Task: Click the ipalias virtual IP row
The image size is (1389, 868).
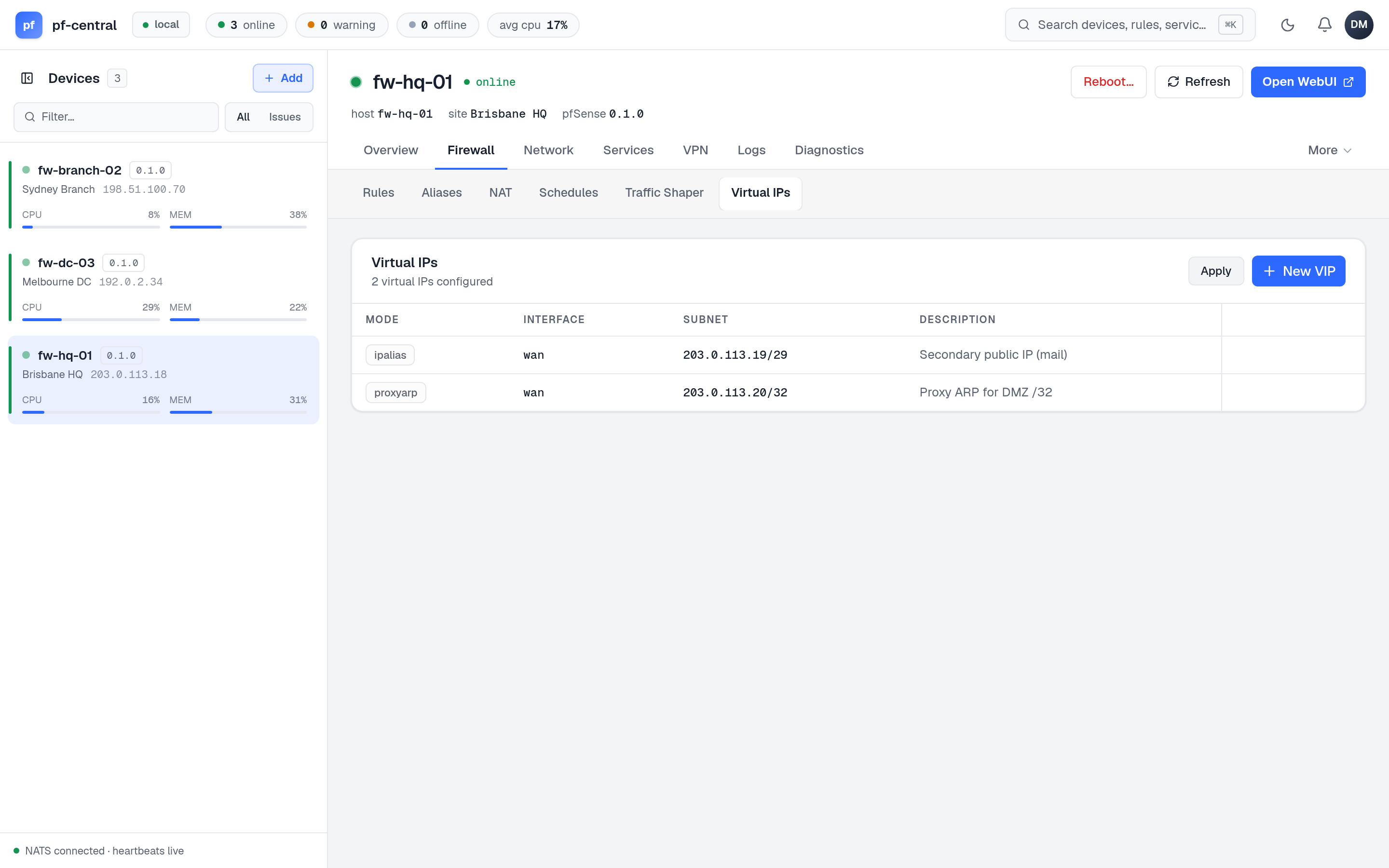Action: point(858,355)
